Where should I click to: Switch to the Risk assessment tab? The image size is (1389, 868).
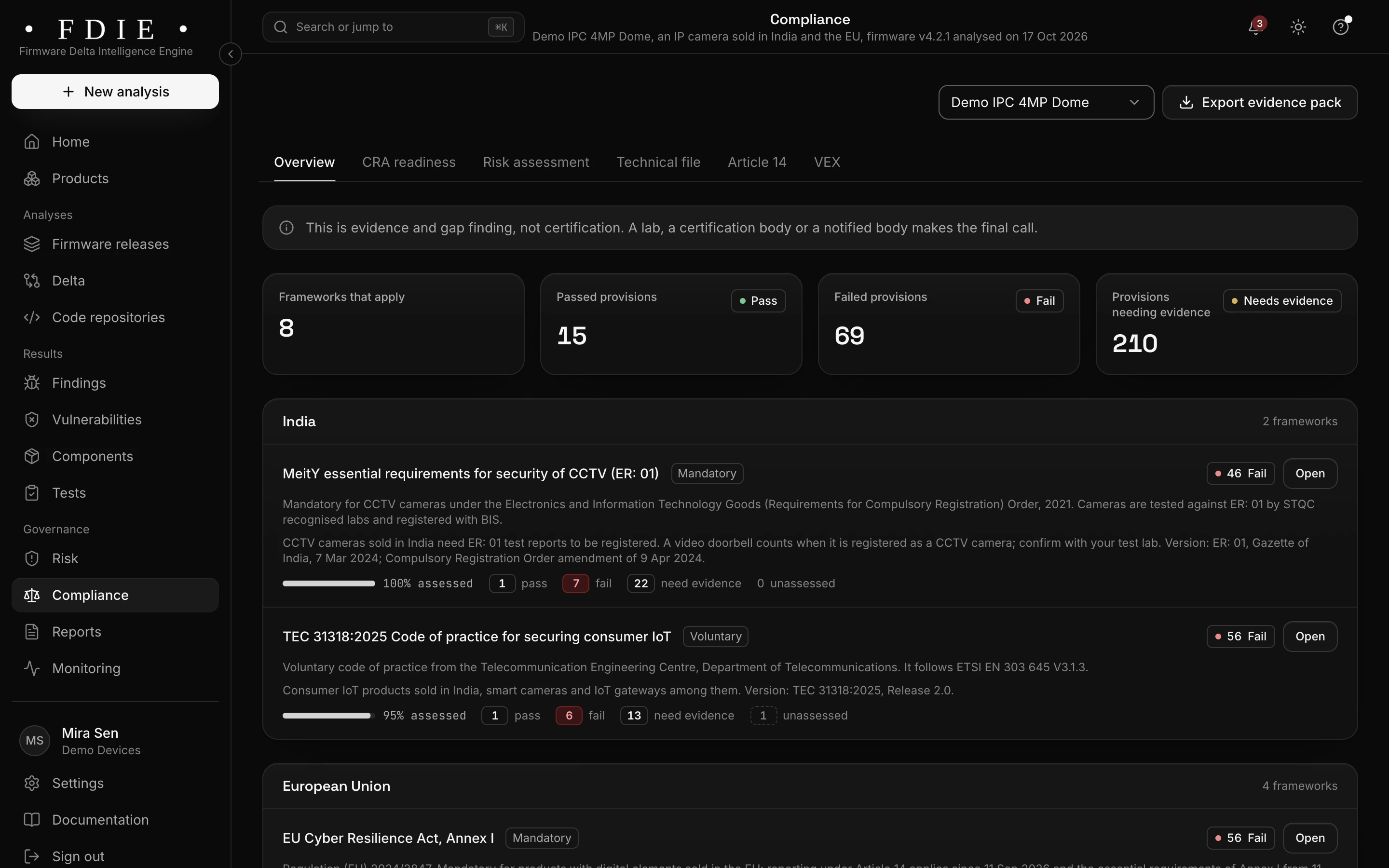point(536,163)
